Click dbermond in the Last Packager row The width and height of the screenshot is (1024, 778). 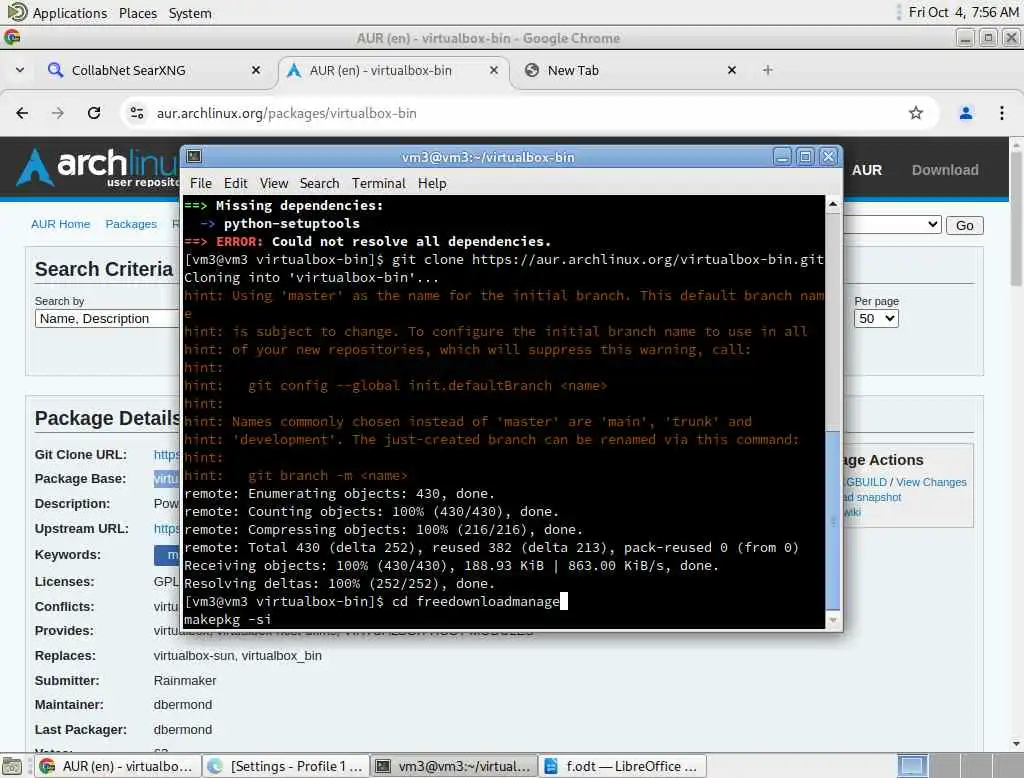(x=183, y=730)
